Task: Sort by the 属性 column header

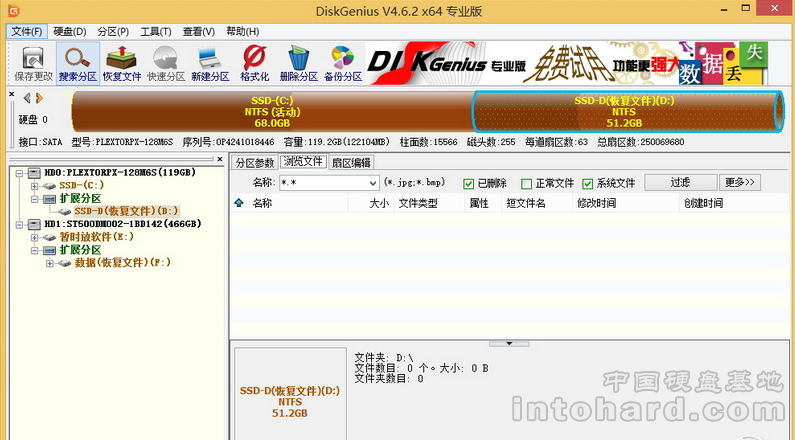Action: [483, 203]
